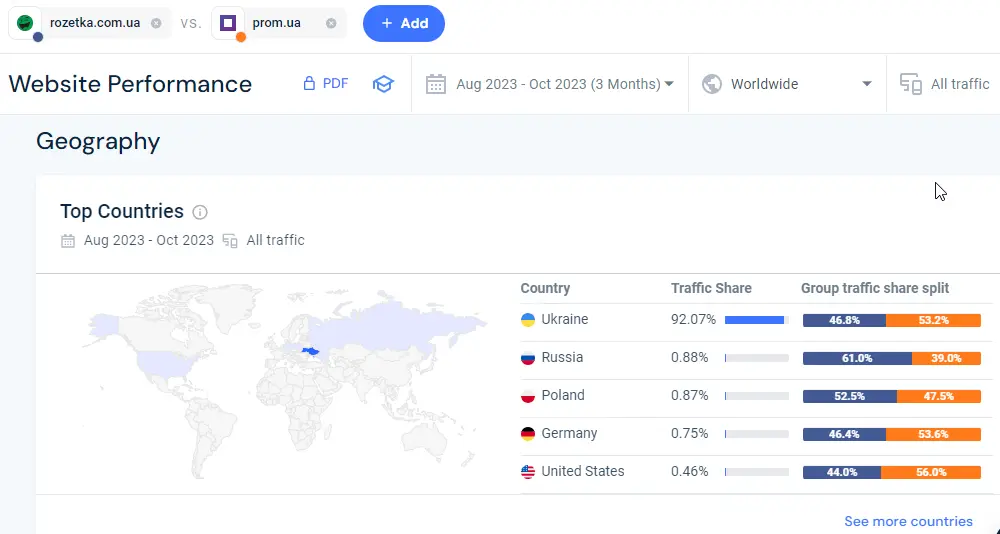Image resolution: width=1000 pixels, height=534 pixels.
Task: Click Germany's 0.75% traffic share value
Action: point(689,433)
